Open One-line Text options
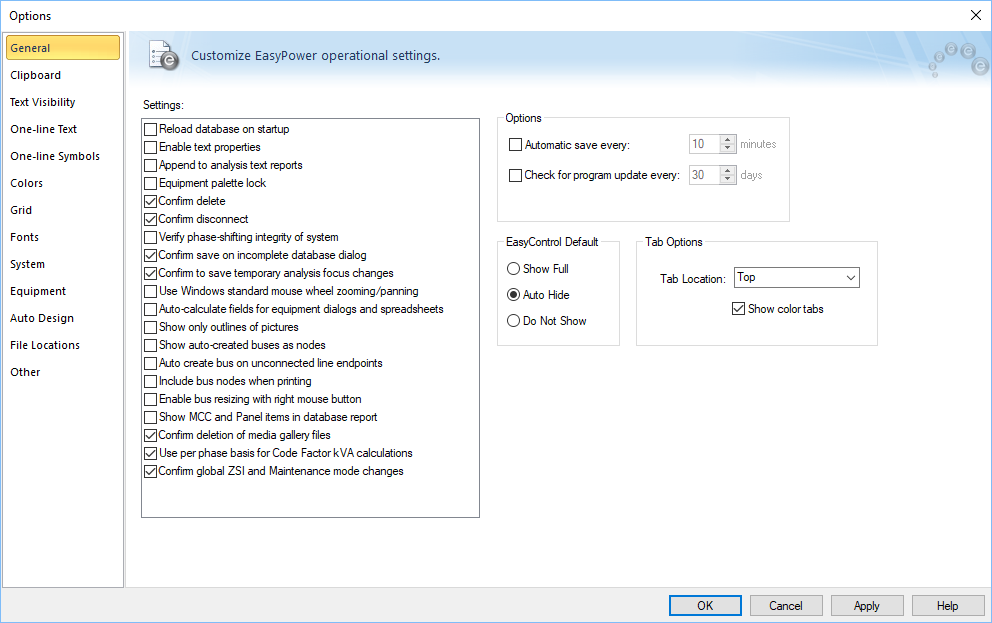 [43, 129]
